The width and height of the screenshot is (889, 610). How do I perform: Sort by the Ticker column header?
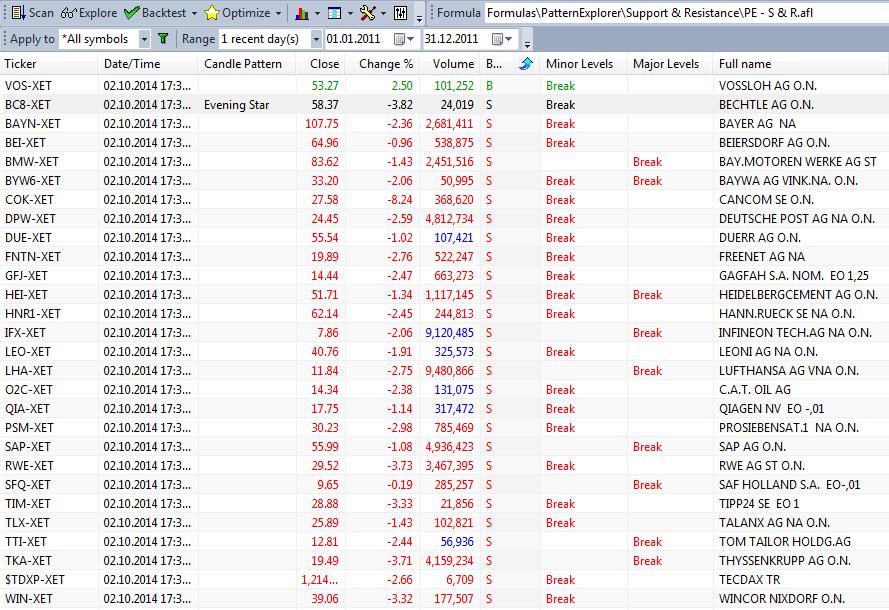[49, 63]
